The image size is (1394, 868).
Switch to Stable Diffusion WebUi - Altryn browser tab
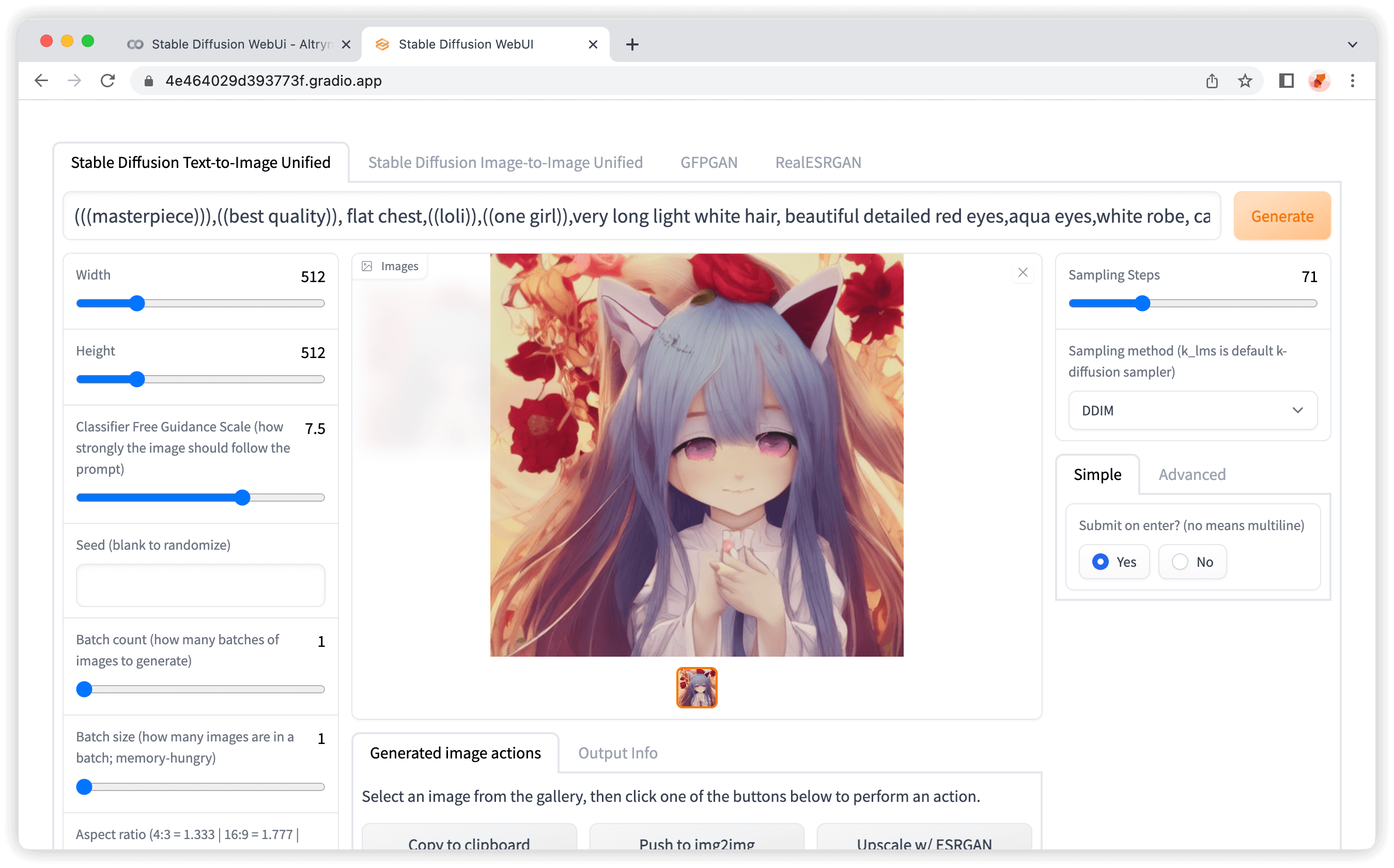click(238, 44)
